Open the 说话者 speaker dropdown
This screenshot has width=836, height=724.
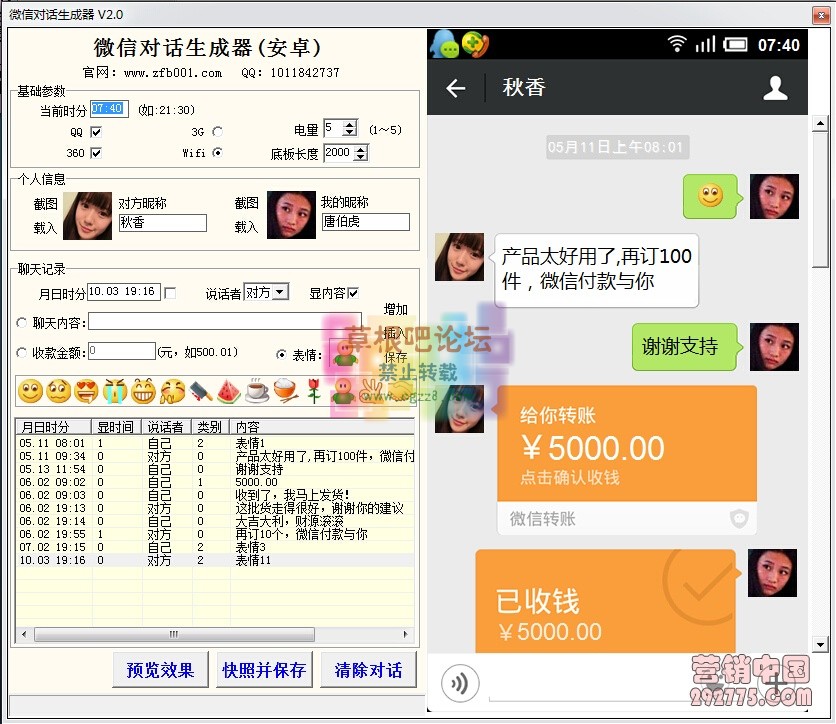tap(278, 291)
